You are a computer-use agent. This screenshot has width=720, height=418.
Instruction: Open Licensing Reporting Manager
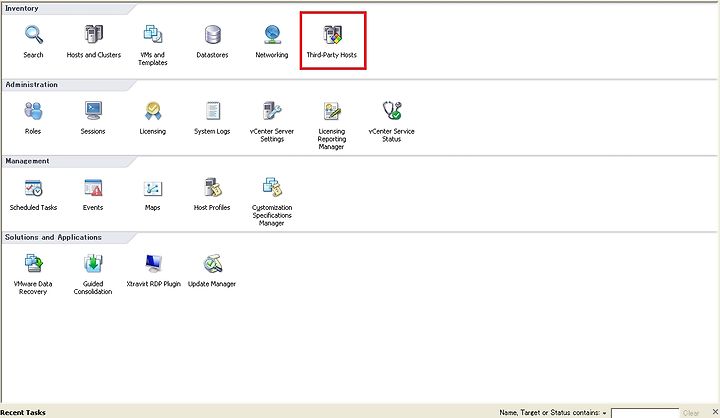point(332,111)
